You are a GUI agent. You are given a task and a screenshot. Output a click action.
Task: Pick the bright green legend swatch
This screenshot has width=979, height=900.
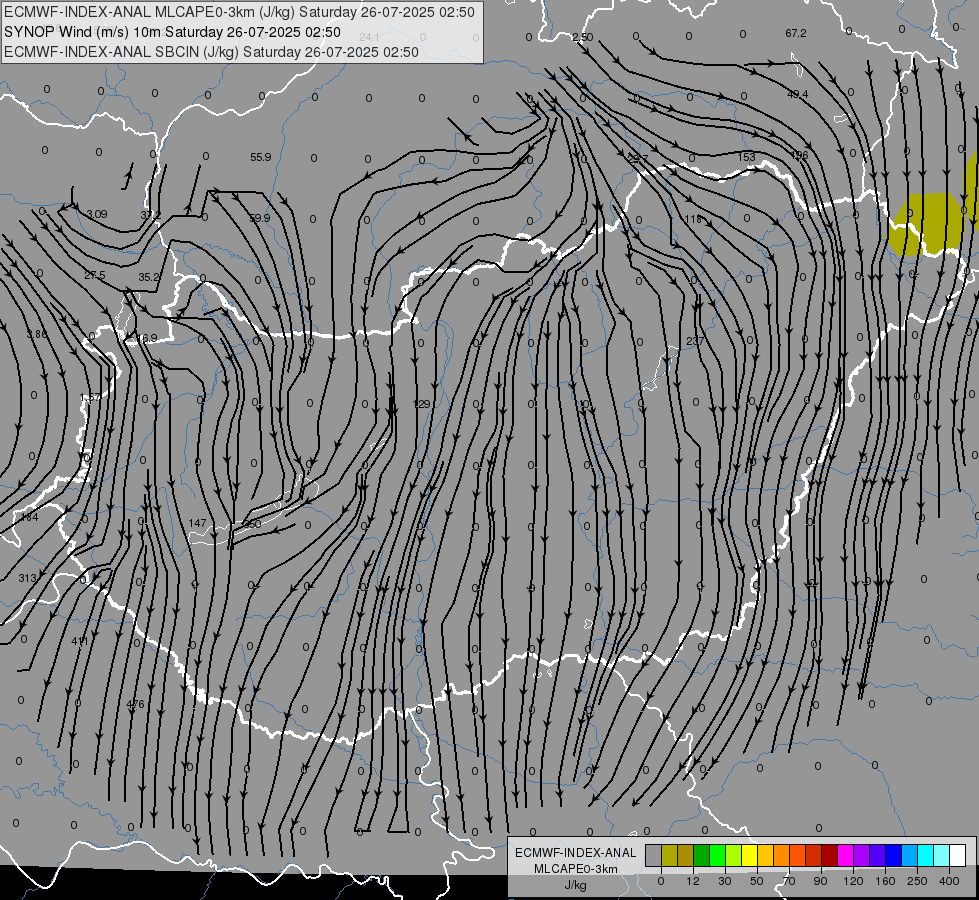click(717, 855)
